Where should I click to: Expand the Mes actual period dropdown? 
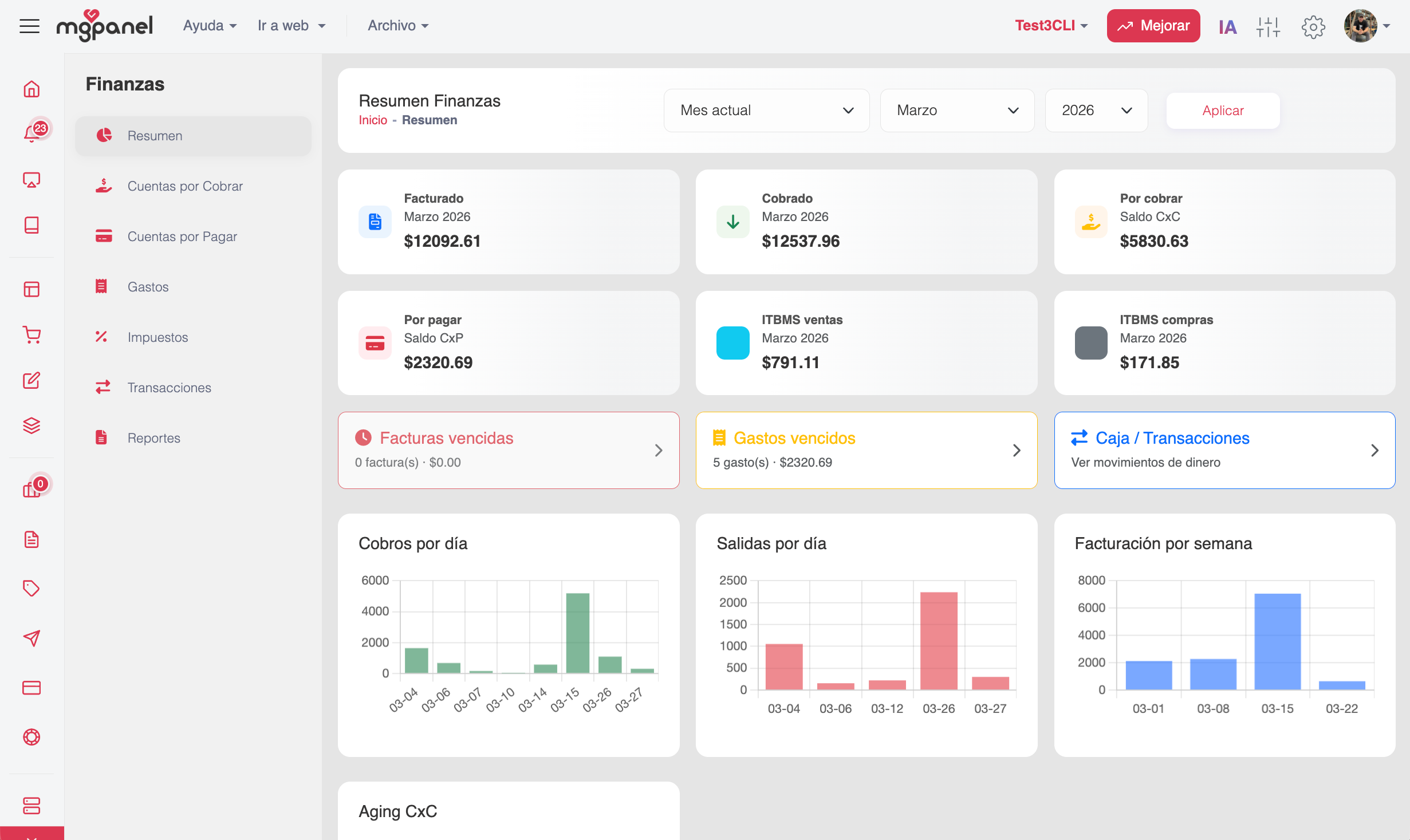tap(766, 110)
